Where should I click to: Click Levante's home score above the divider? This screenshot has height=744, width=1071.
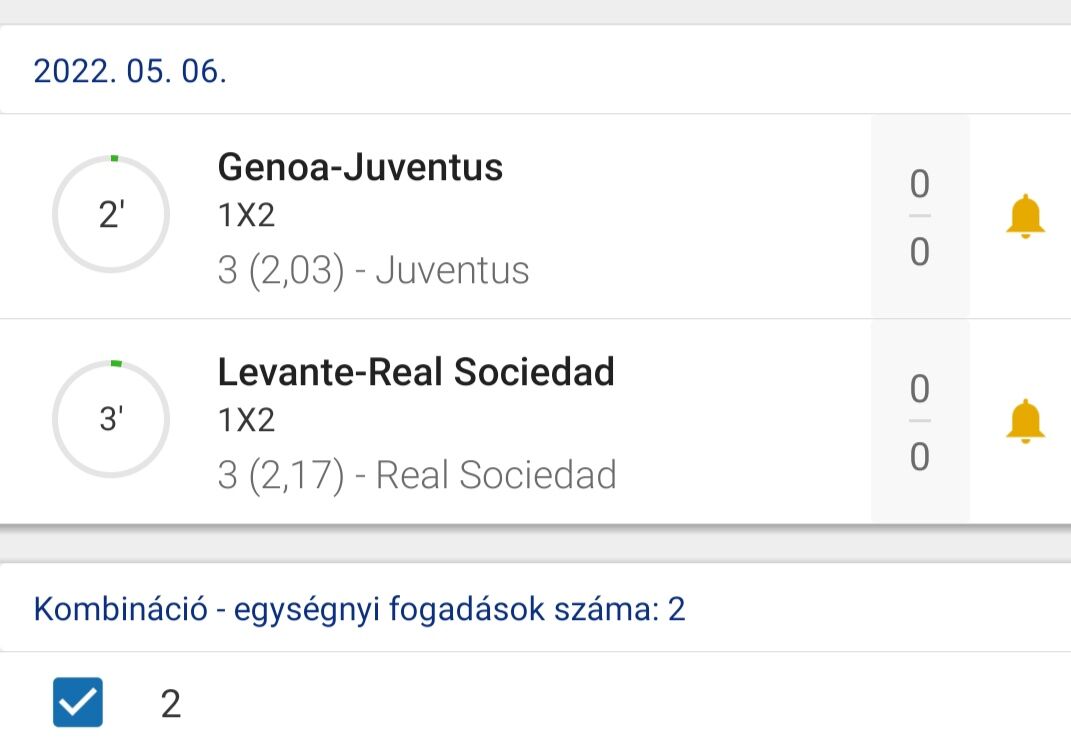pyautogui.click(x=920, y=389)
